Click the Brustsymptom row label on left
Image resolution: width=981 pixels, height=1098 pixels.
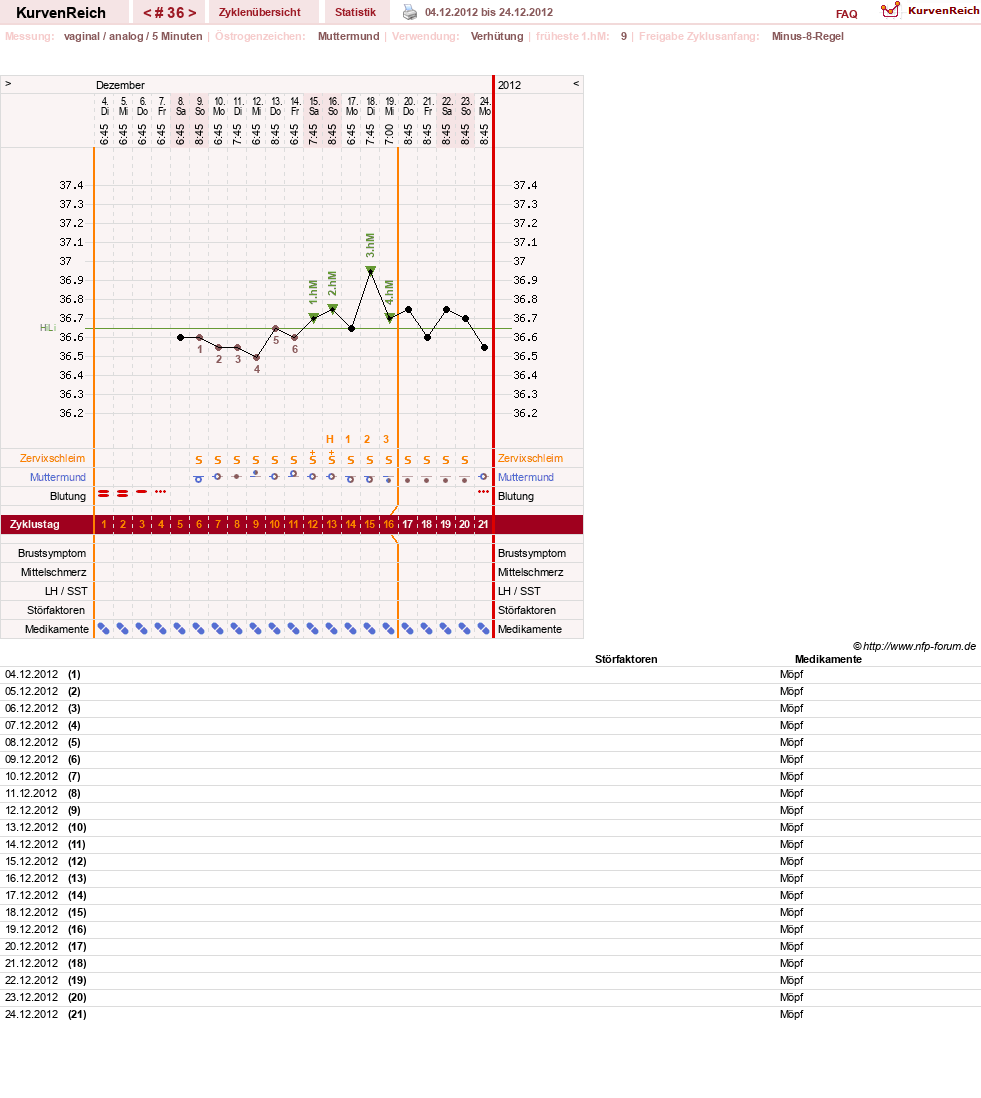(x=52, y=553)
